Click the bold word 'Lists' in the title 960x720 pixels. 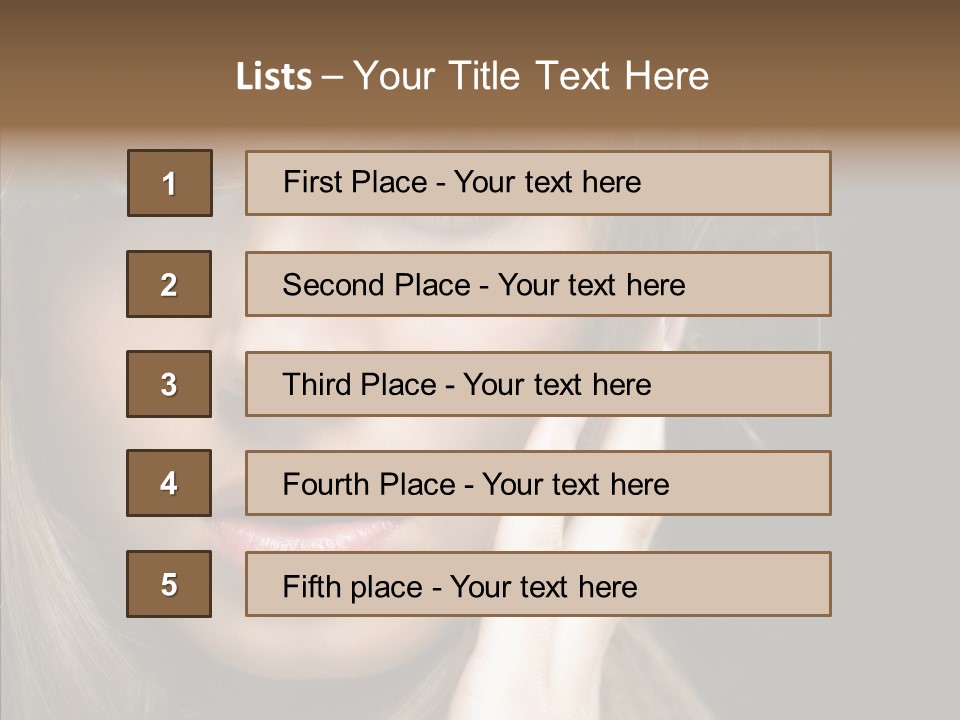[274, 76]
